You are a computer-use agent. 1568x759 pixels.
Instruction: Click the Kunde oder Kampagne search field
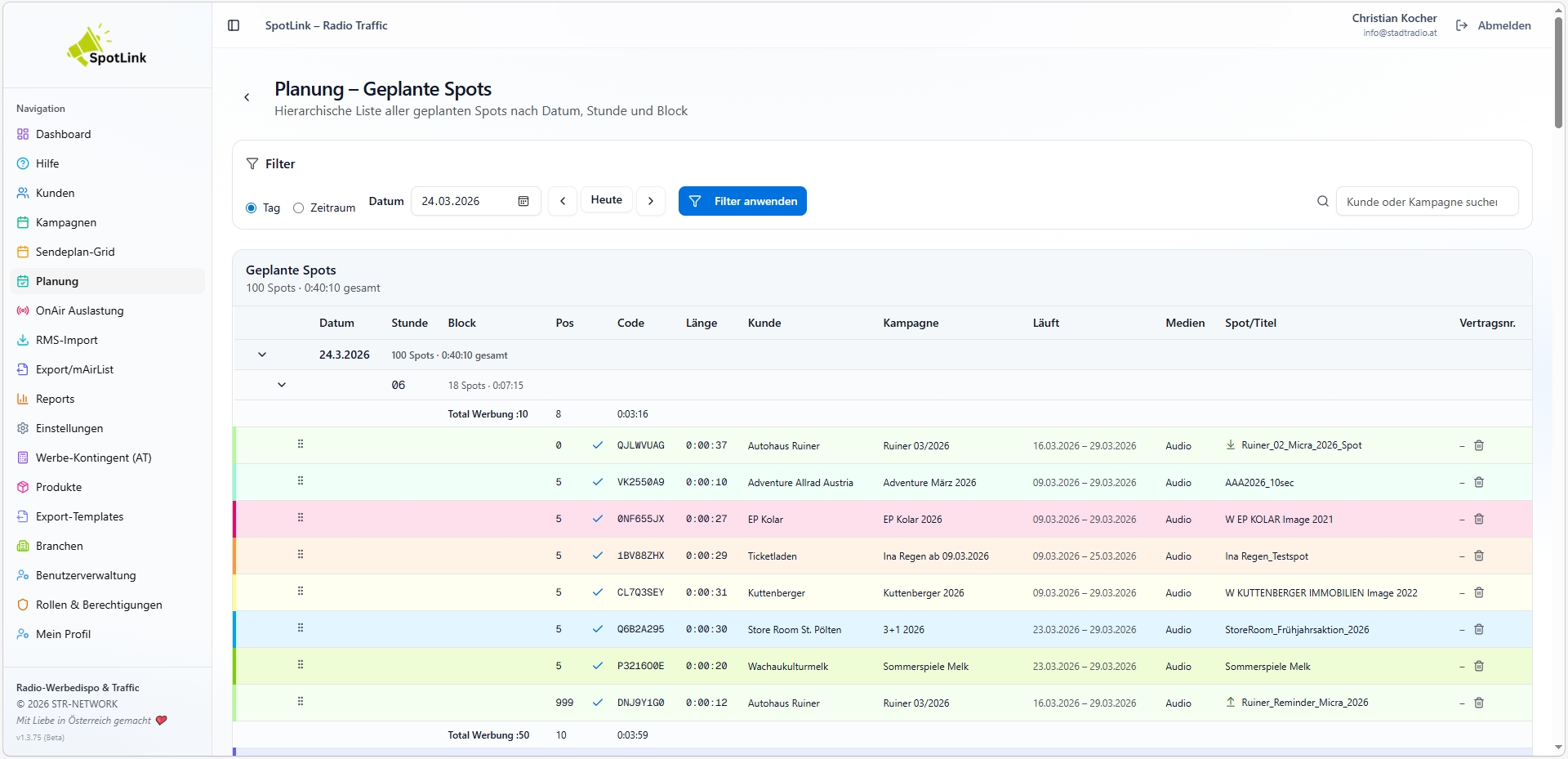click(1426, 202)
